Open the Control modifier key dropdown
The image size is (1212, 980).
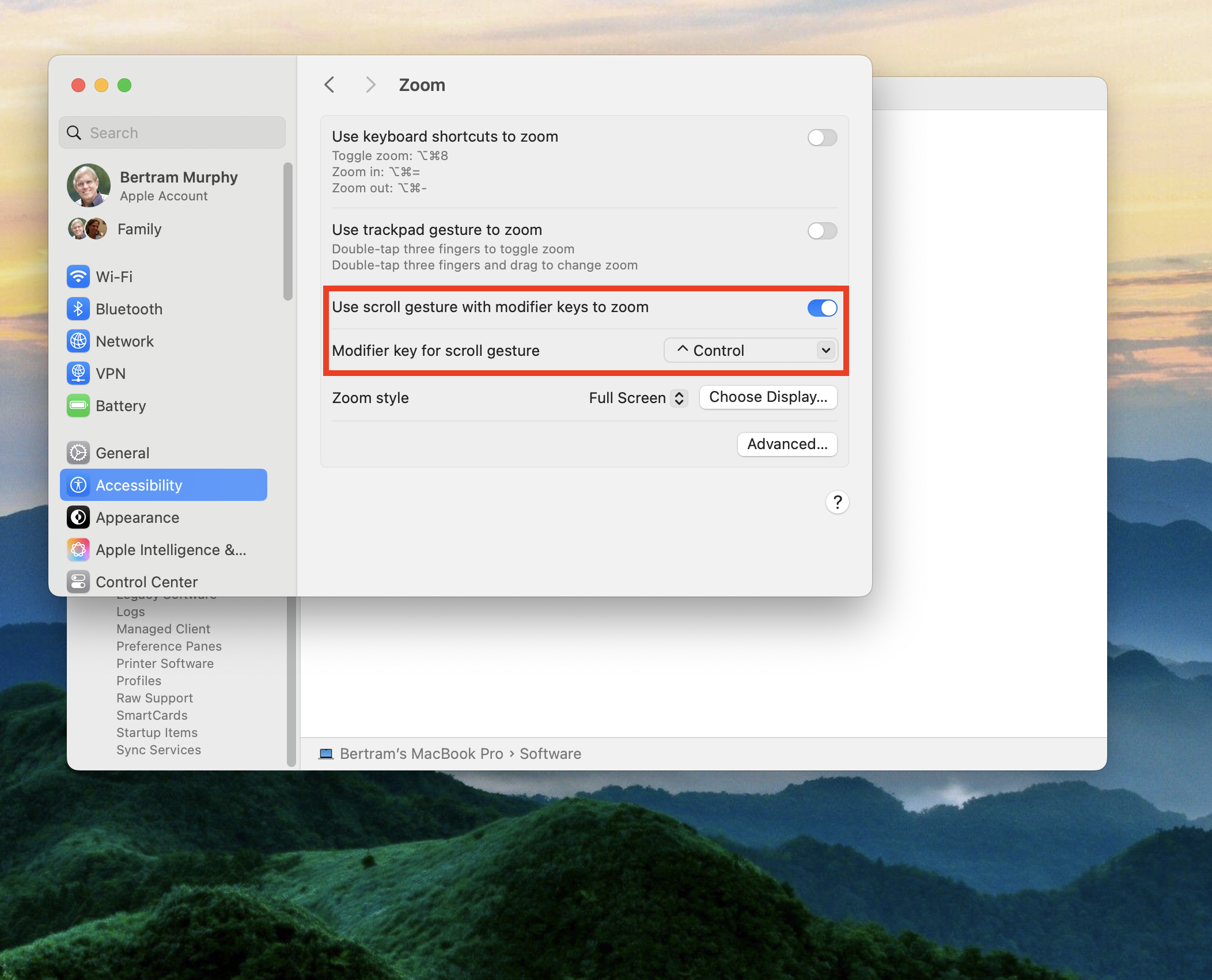point(750,351)
